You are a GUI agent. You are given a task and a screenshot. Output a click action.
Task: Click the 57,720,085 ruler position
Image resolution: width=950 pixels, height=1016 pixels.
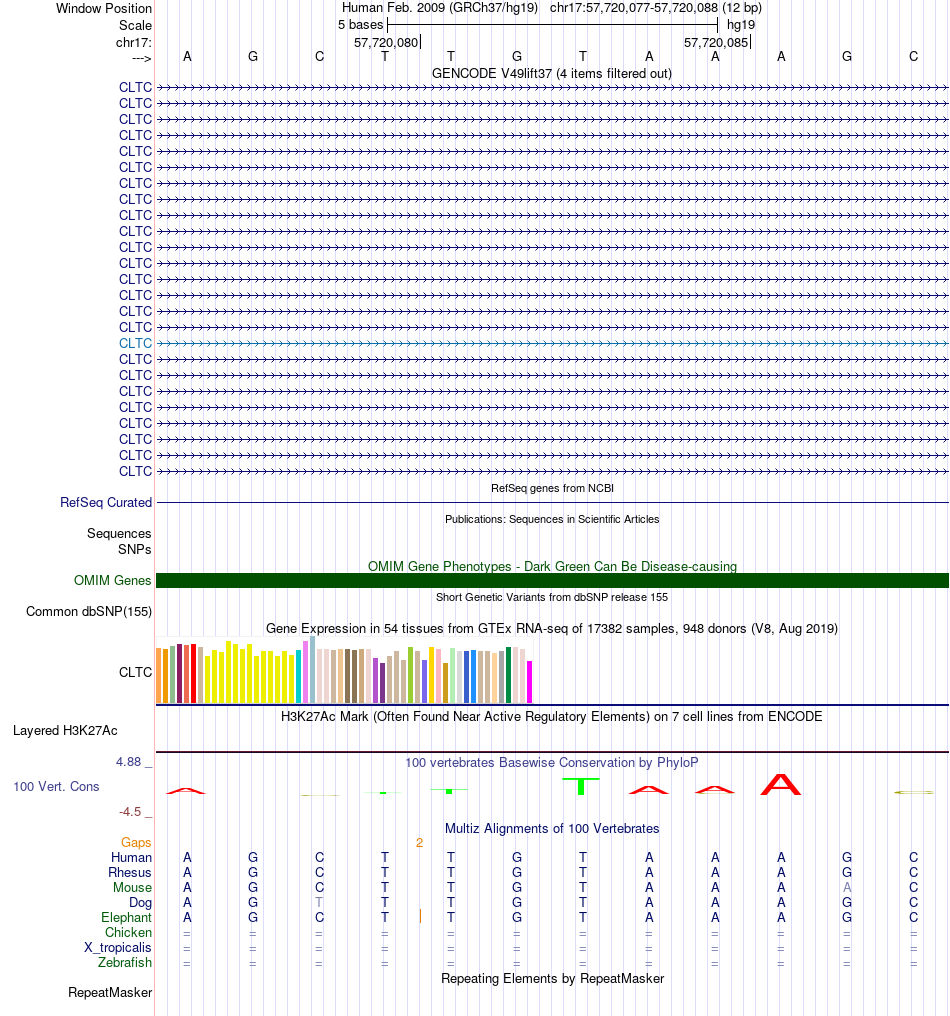716,43
